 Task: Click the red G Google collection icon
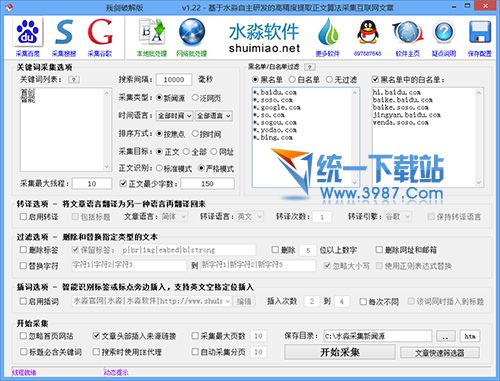click(x=100, y=32)
